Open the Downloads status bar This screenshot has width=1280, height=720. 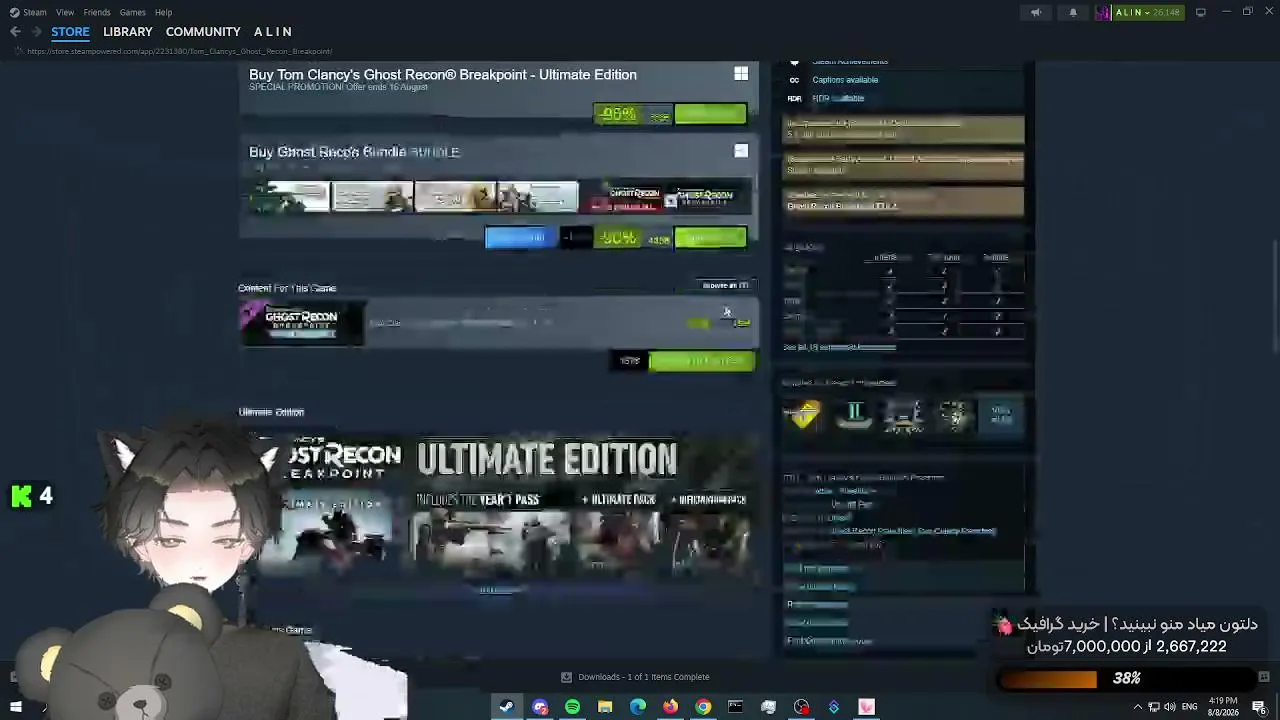pos(636,677)
